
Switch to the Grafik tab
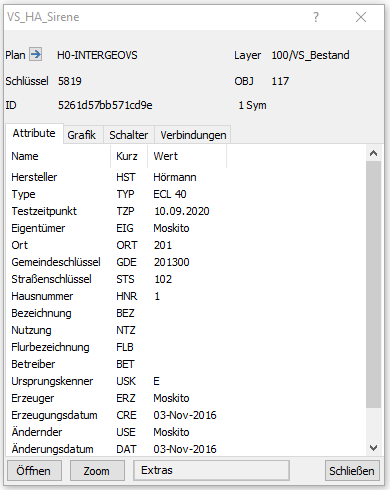pos(82,135)
